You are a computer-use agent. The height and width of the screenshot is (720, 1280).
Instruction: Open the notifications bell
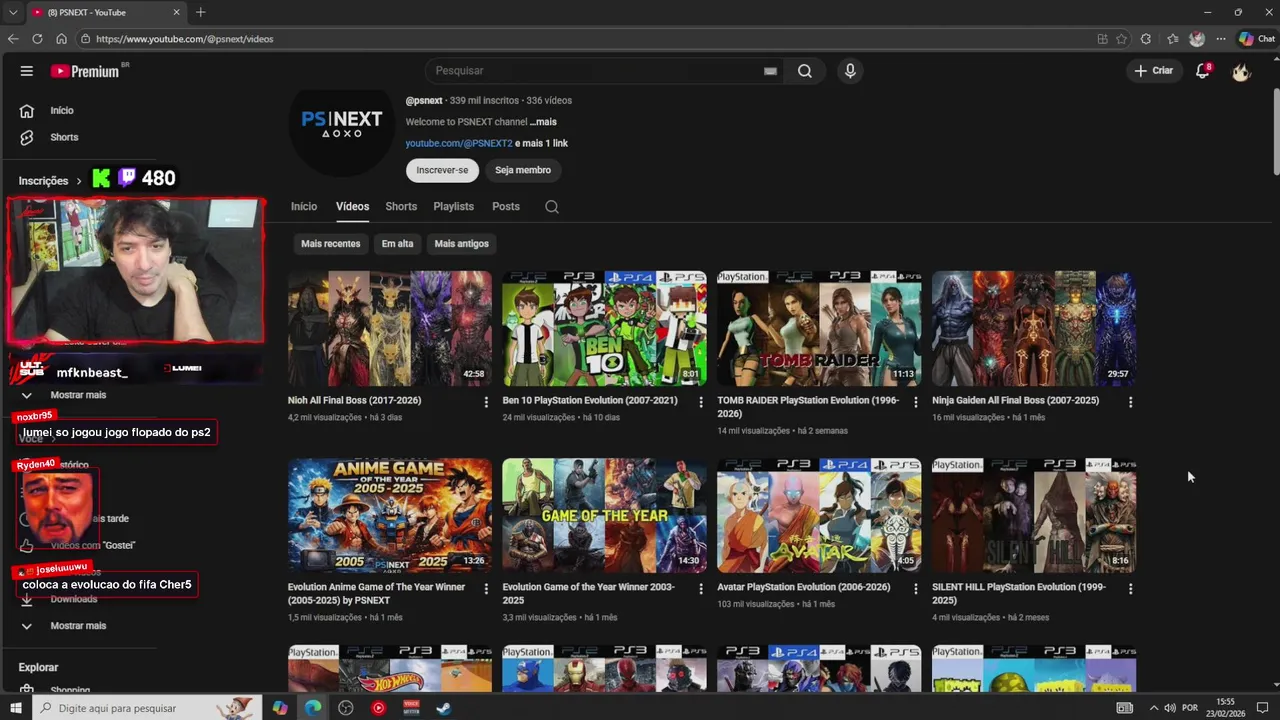1203,71
